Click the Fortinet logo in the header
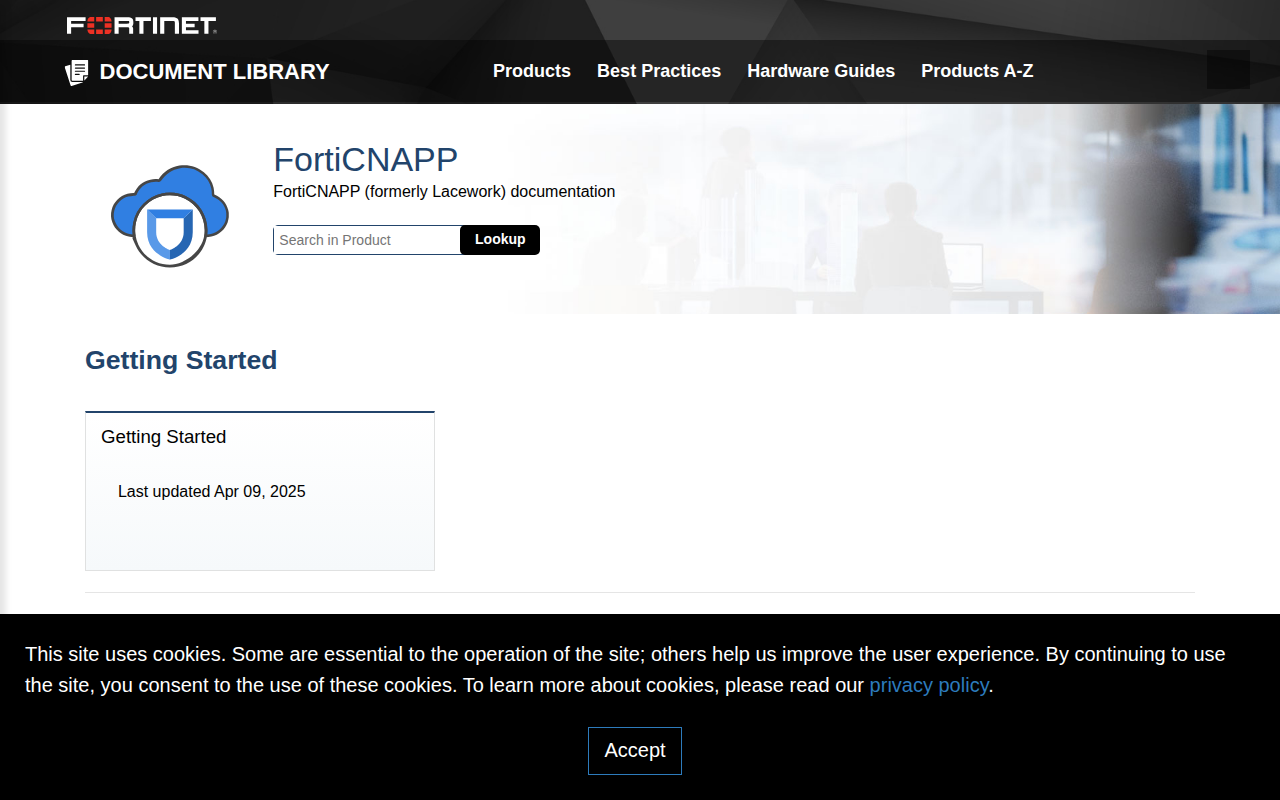 (141, 25)
